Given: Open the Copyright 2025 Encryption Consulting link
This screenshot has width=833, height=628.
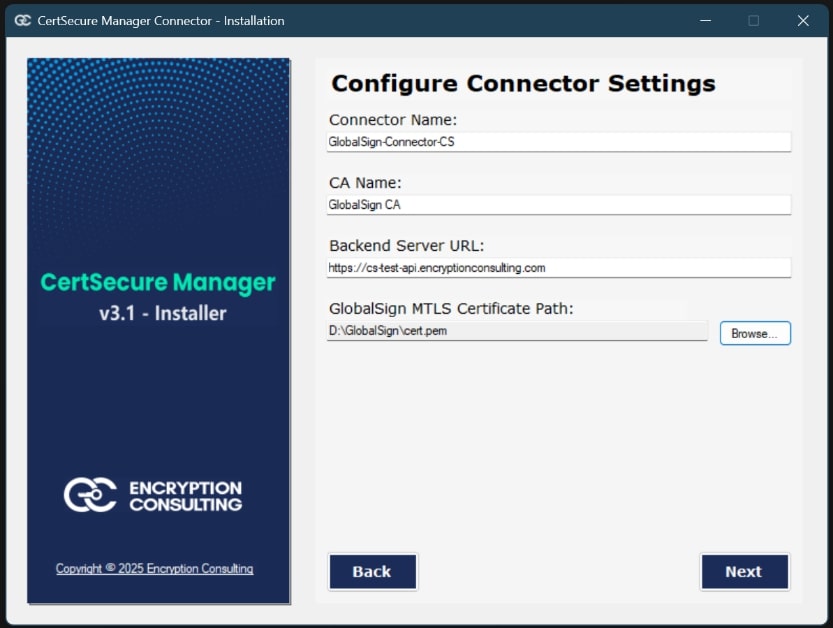Looking at the screenshot, I should click(155, 568).
